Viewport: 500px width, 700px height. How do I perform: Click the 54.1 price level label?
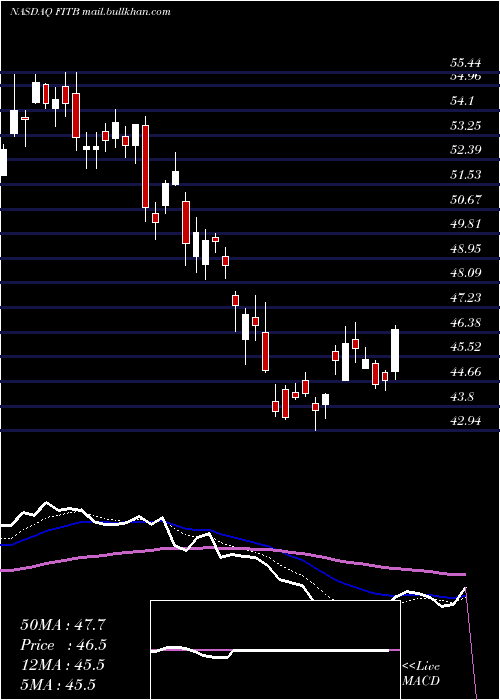click(x=462, y=101)
